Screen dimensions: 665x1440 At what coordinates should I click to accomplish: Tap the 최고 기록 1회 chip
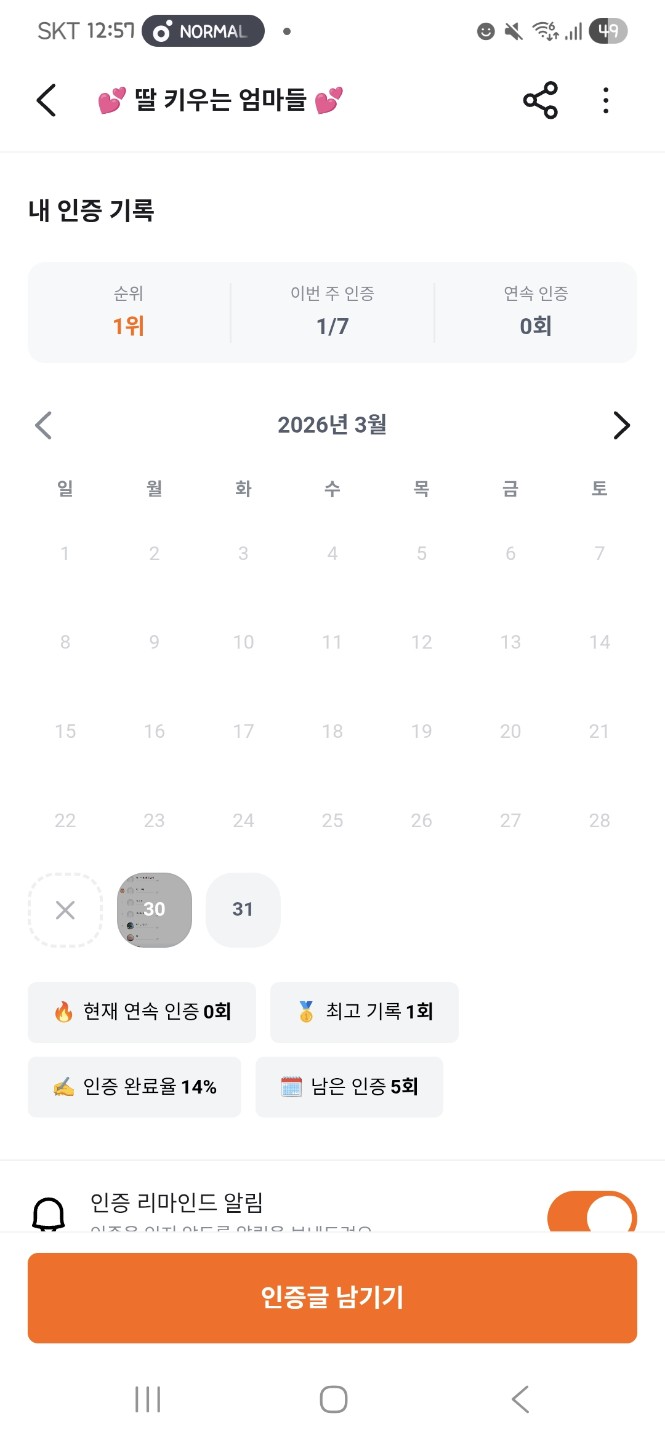pos(364,1012)
